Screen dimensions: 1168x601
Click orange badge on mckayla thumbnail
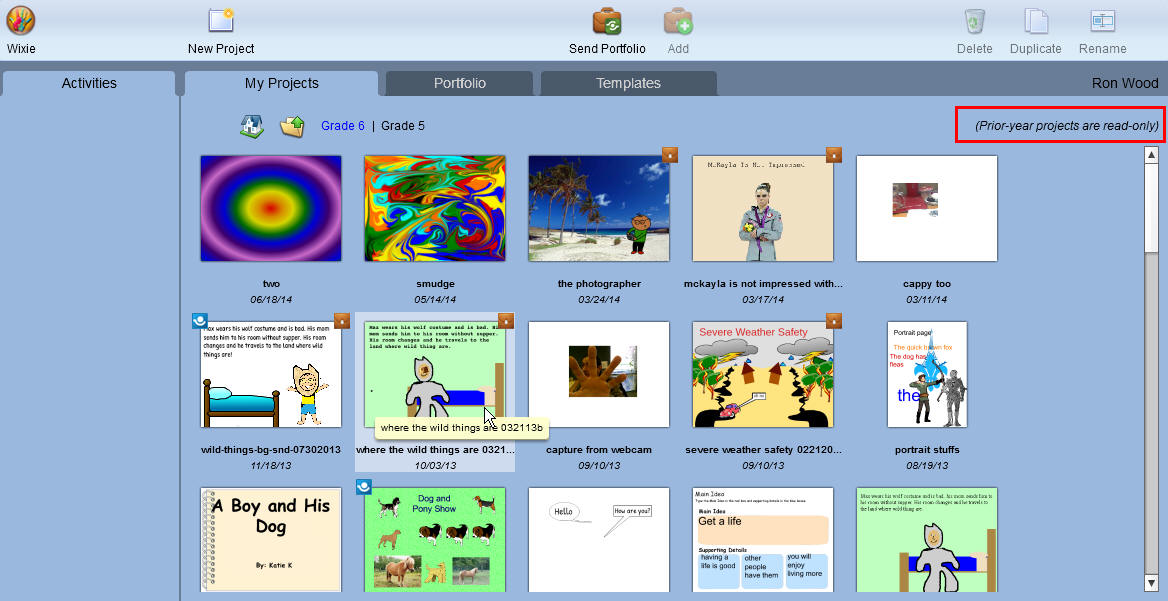[834, 155]
